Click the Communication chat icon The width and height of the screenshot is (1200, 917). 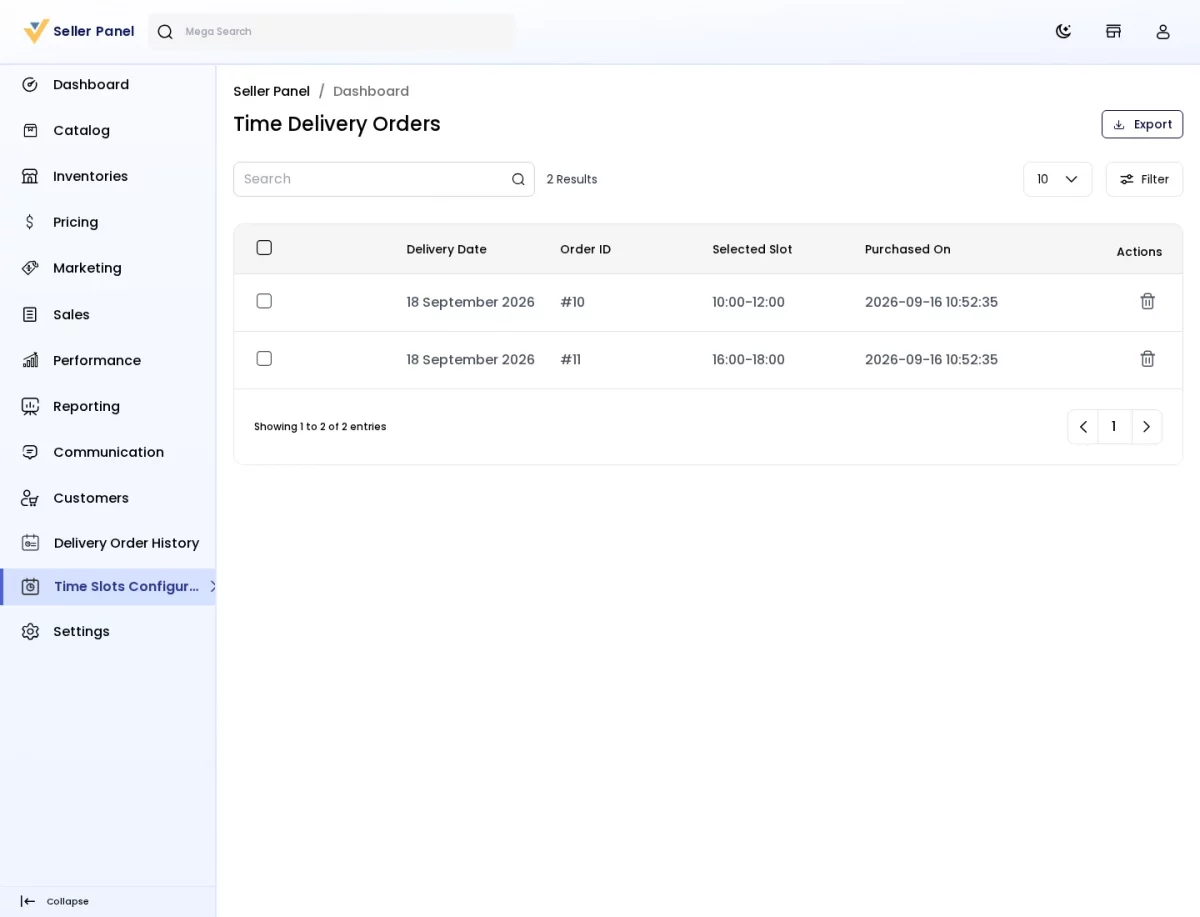coord(30,452)
